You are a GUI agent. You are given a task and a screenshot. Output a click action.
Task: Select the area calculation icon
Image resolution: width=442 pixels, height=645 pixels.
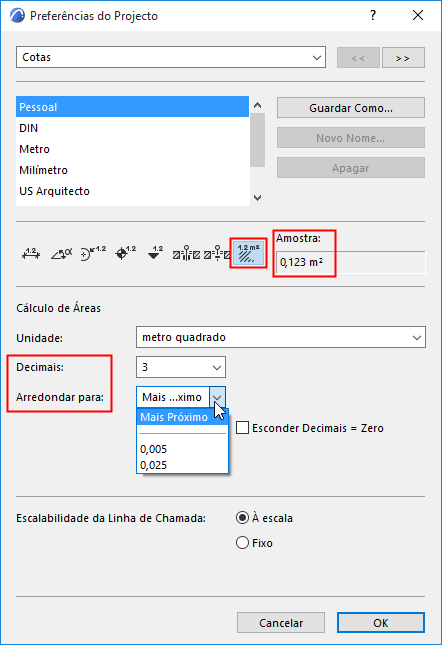click(x=249, y=253)
